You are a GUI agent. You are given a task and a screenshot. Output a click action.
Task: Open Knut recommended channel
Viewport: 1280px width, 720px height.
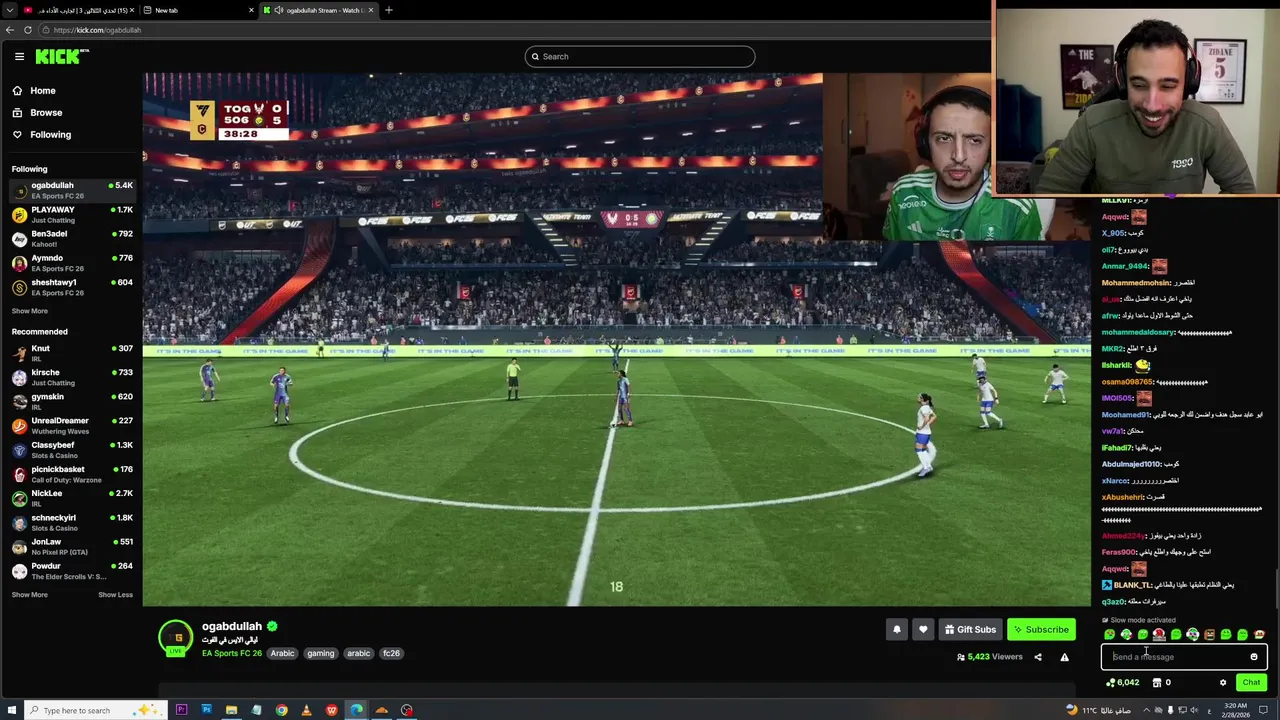pyautogui.click(x=72, y=352)
